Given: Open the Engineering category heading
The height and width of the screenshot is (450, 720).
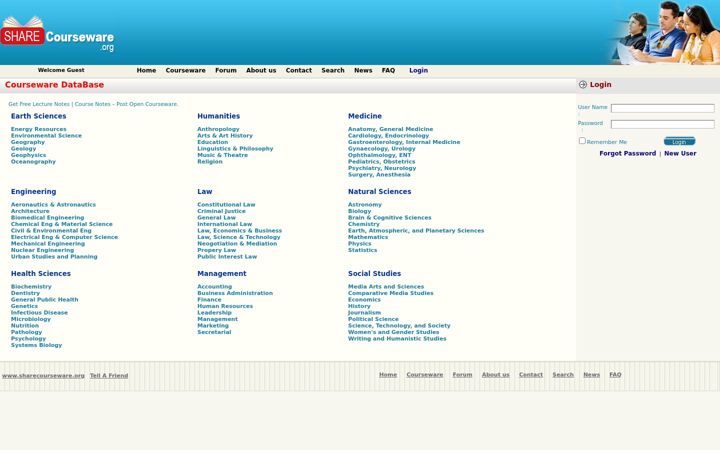Looking at the screenshot, I should point(34,191).
